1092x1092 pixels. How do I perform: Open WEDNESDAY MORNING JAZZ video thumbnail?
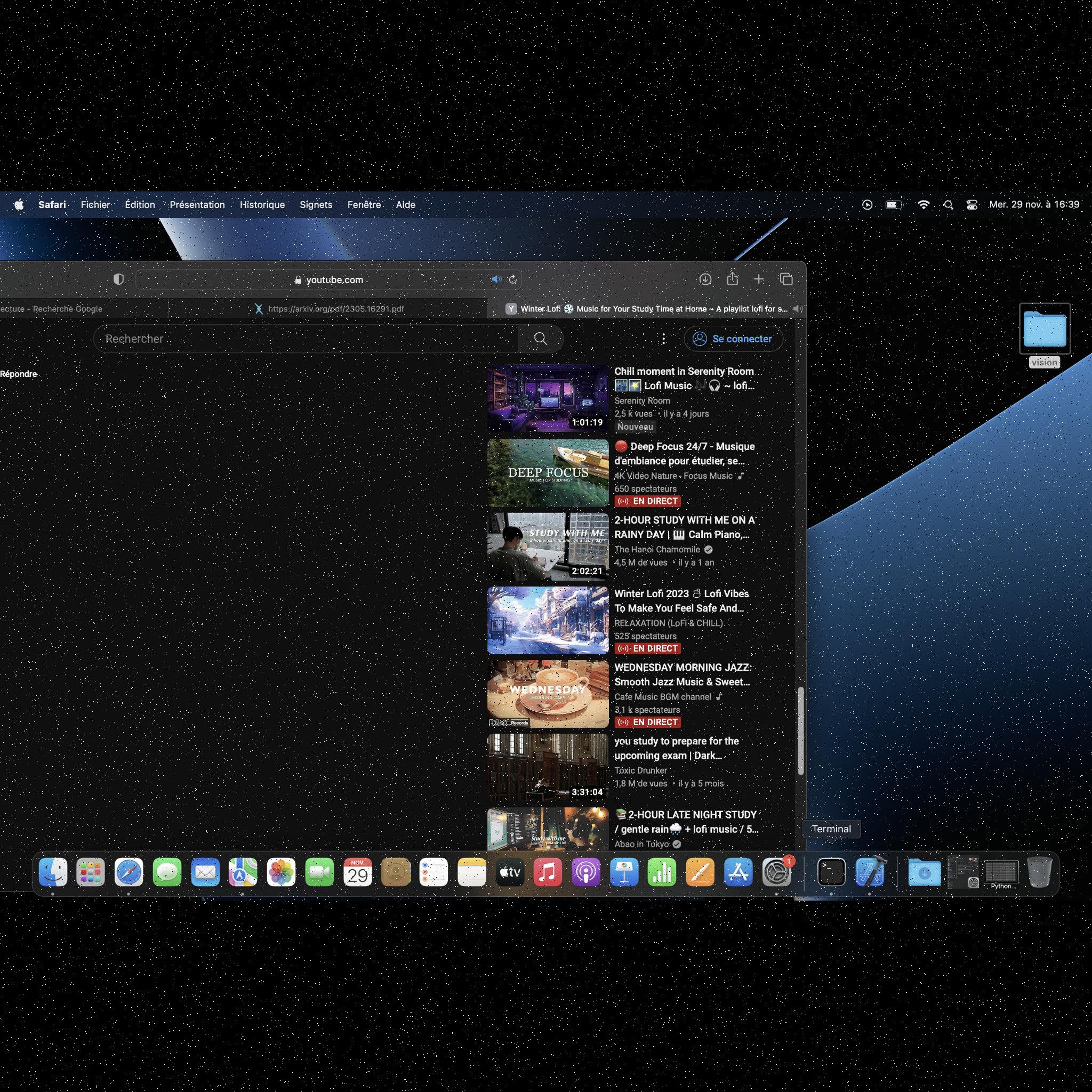pos(548,694)
